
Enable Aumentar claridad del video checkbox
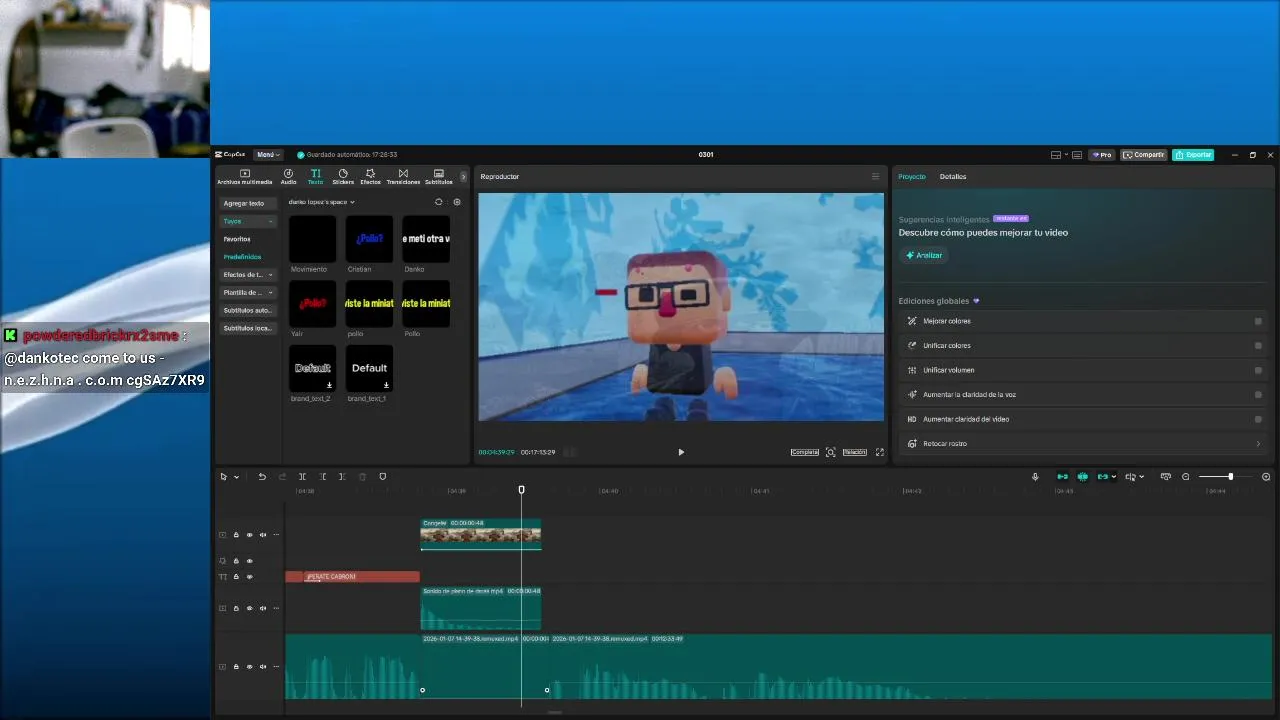(1258, 419)
